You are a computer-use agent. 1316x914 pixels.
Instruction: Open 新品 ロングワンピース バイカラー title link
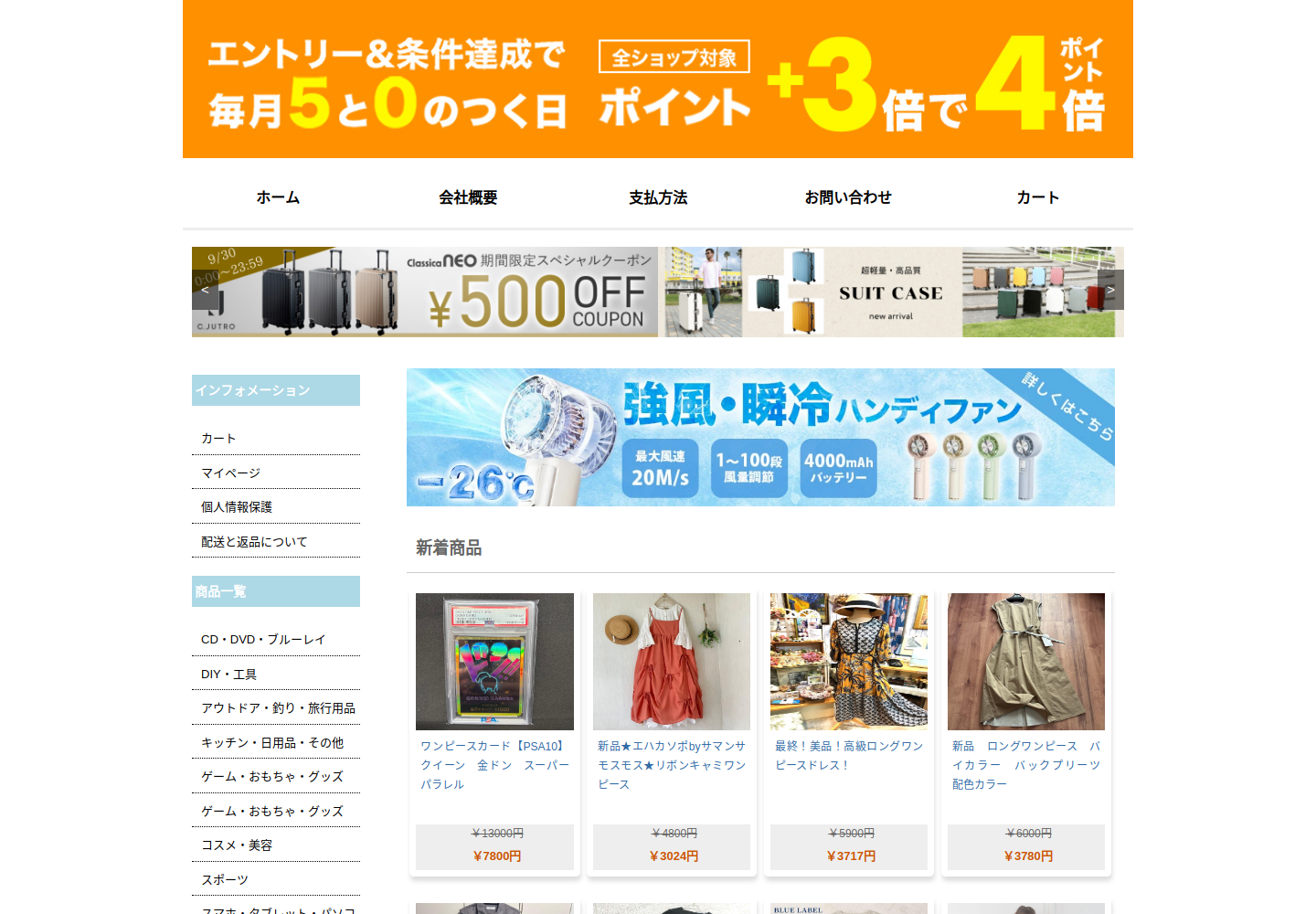click(1026, 765)
